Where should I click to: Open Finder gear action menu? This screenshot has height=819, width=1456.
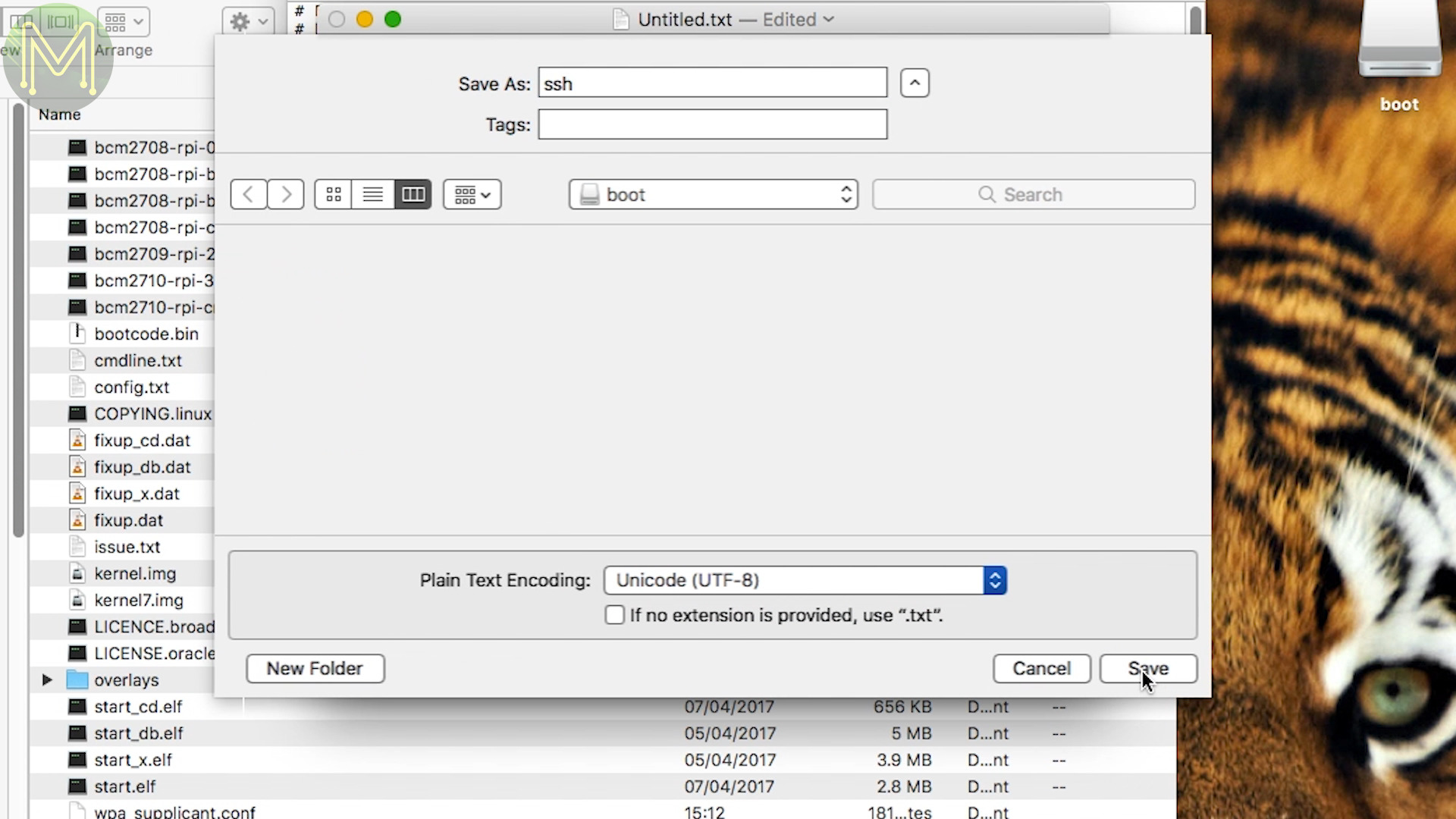pos(248,22)
